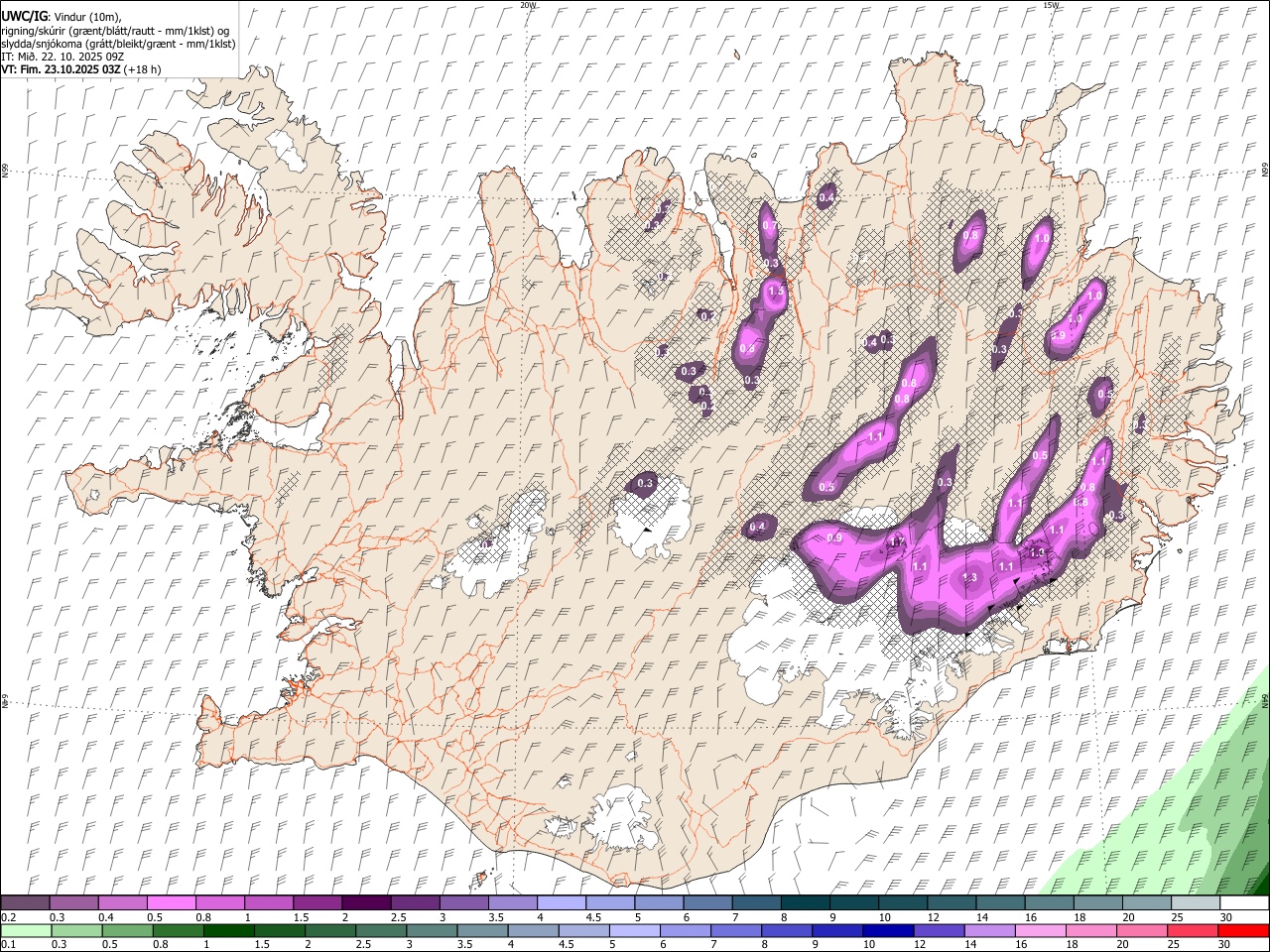Click the light pink 16–18 rain legend swatch
This screenshot has width=1270, height=952.
[1040, 930]
